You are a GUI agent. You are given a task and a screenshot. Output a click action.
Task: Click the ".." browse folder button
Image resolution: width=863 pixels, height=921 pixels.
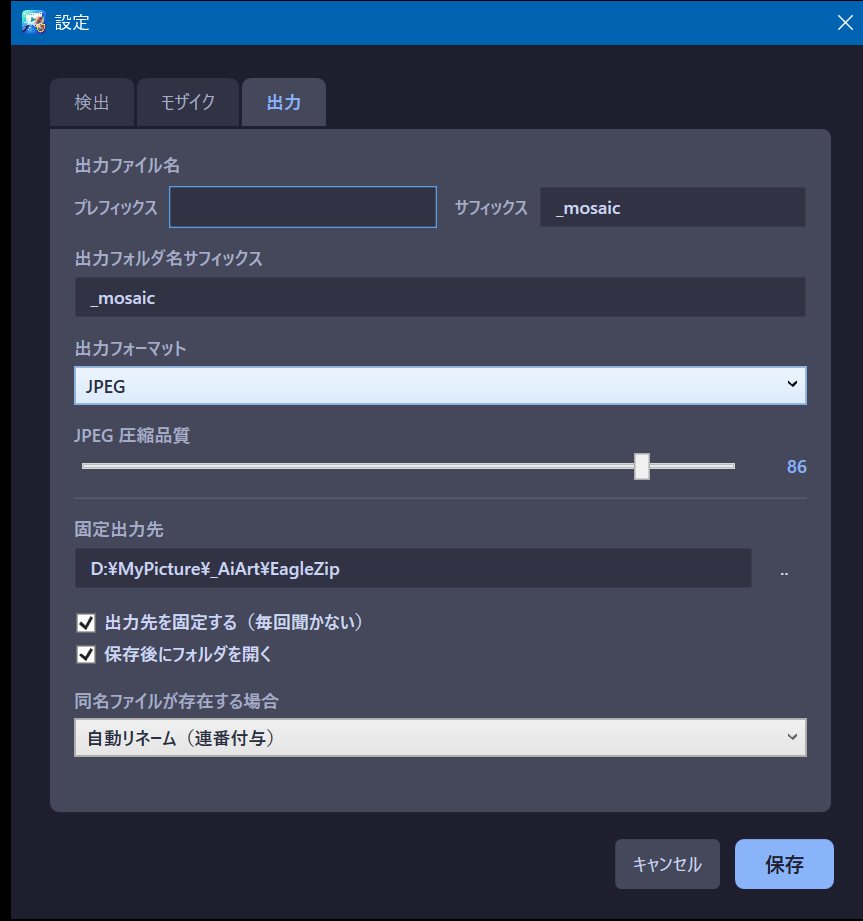point(784,569)
